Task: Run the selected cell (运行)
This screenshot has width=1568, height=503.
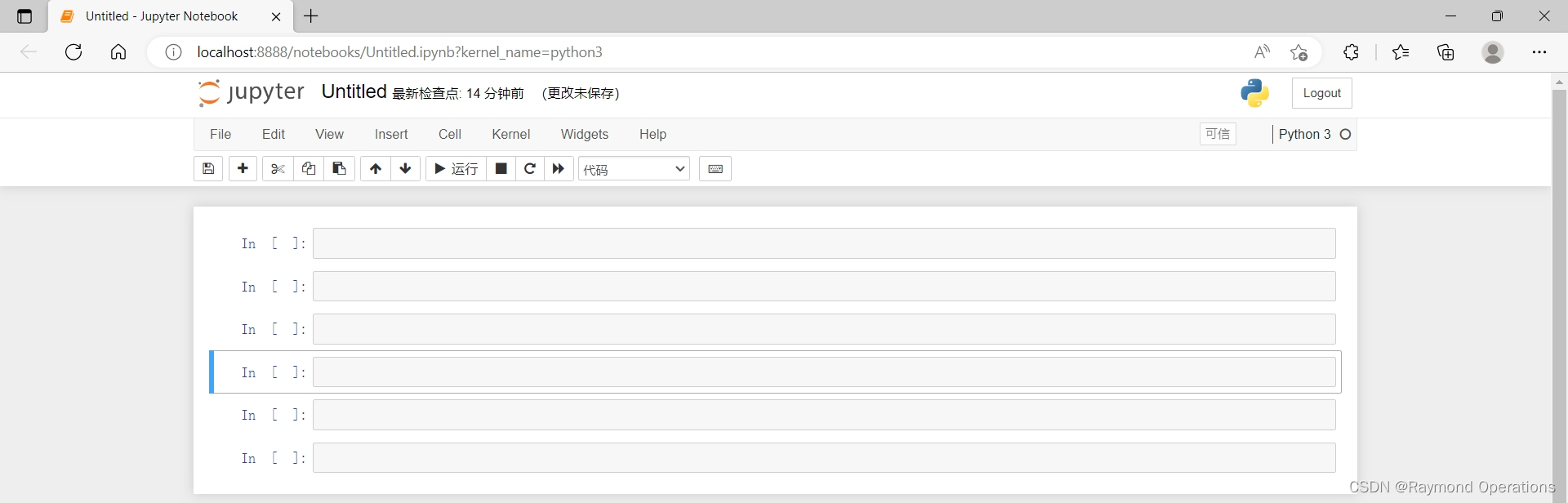Action: [x=457, y=169]
